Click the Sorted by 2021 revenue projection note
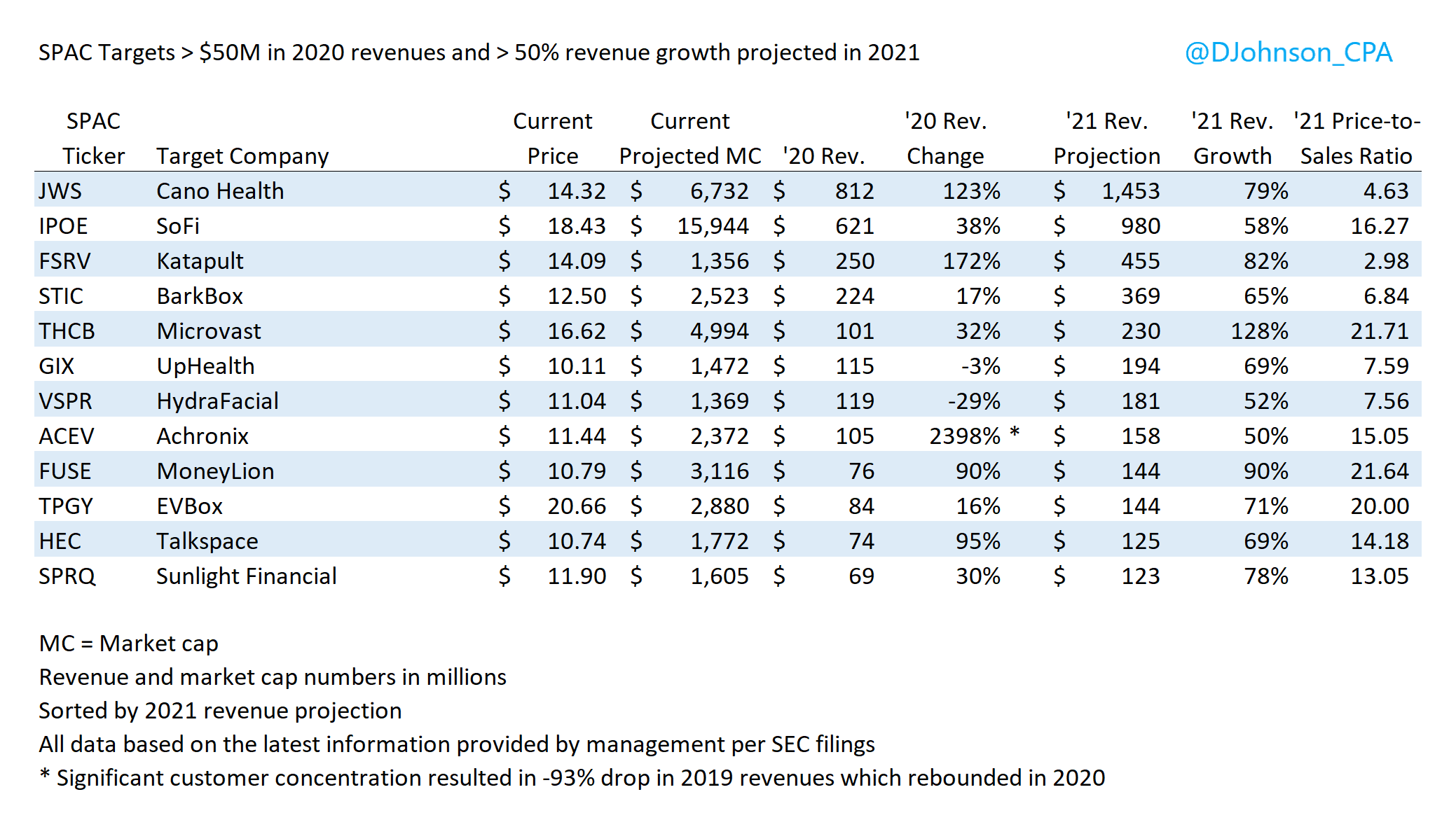This screenshot has height=827, width=1456. pos(220,711)
